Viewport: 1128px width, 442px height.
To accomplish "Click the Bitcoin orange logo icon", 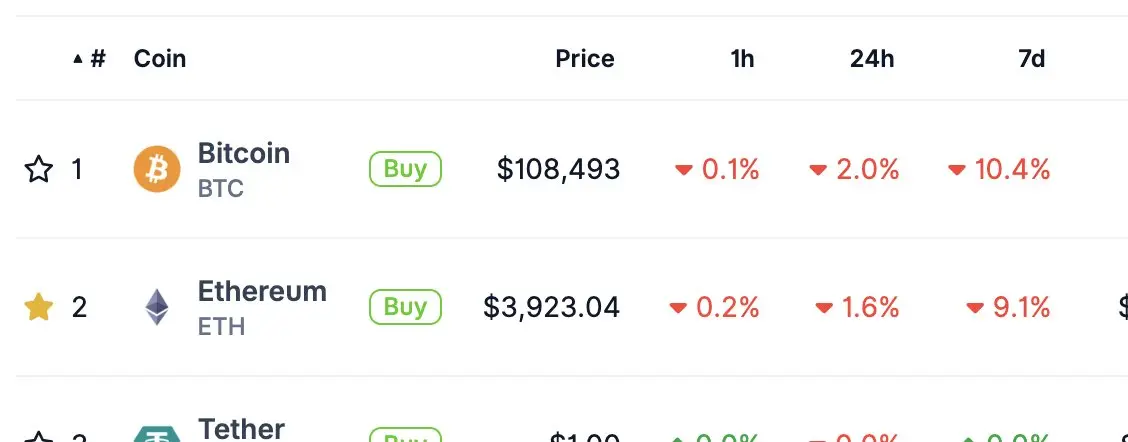I will pyautogui.click(x=157, y=169).
